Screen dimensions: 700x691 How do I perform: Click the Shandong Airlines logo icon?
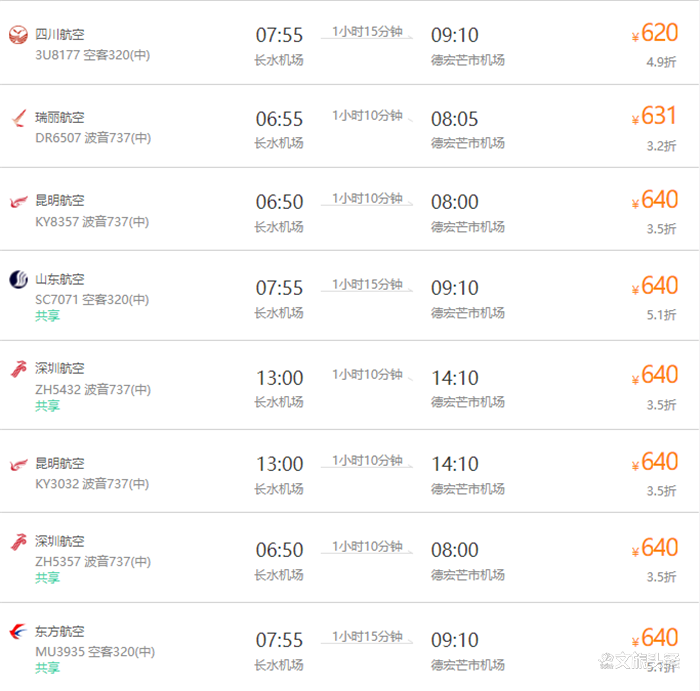(18, 279)
